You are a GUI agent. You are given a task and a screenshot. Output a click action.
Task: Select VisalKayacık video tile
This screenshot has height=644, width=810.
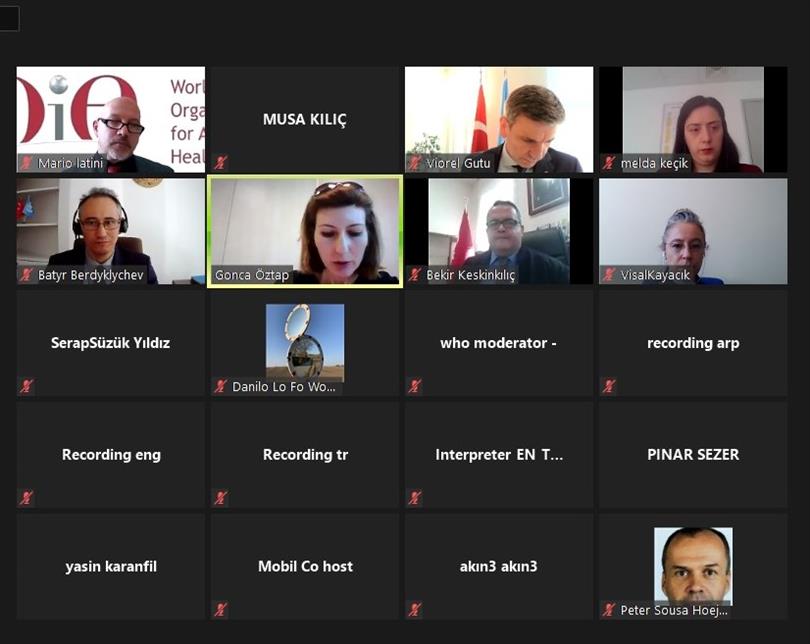coord(693,231)
